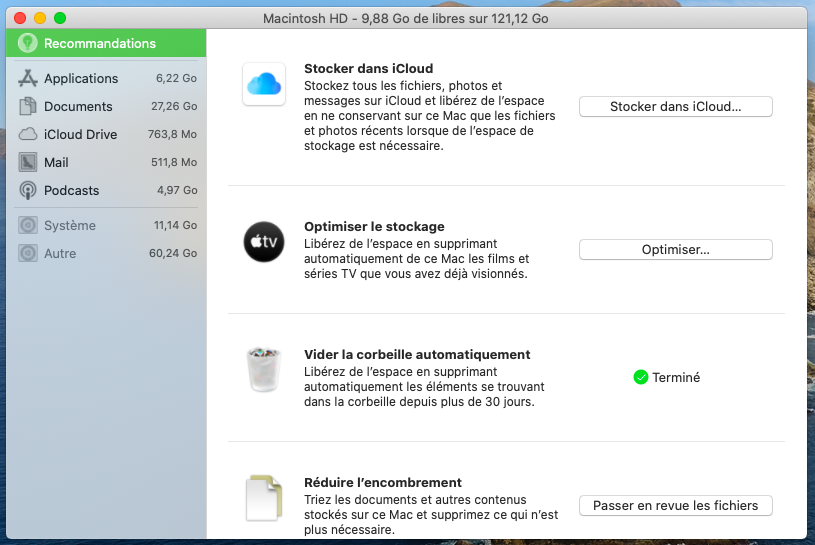Viewport: 815px width, 545px height.
Task: Select the Recommandations sidebar entry
Action: pos(106,43)
